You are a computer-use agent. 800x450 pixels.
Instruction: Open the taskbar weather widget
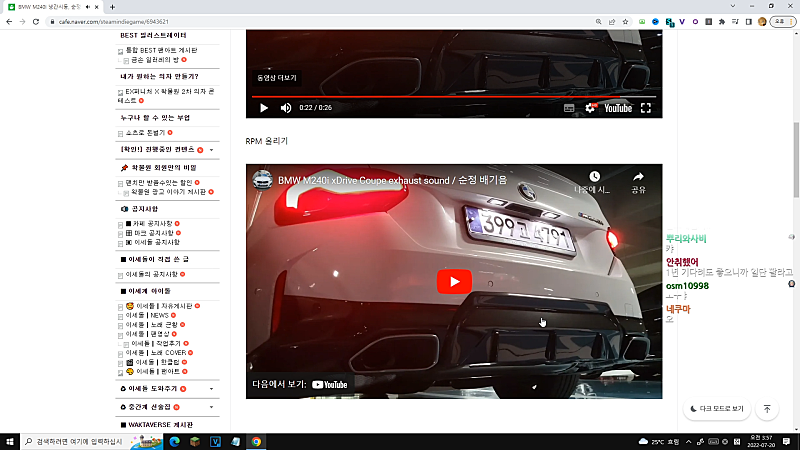(659, 441)
